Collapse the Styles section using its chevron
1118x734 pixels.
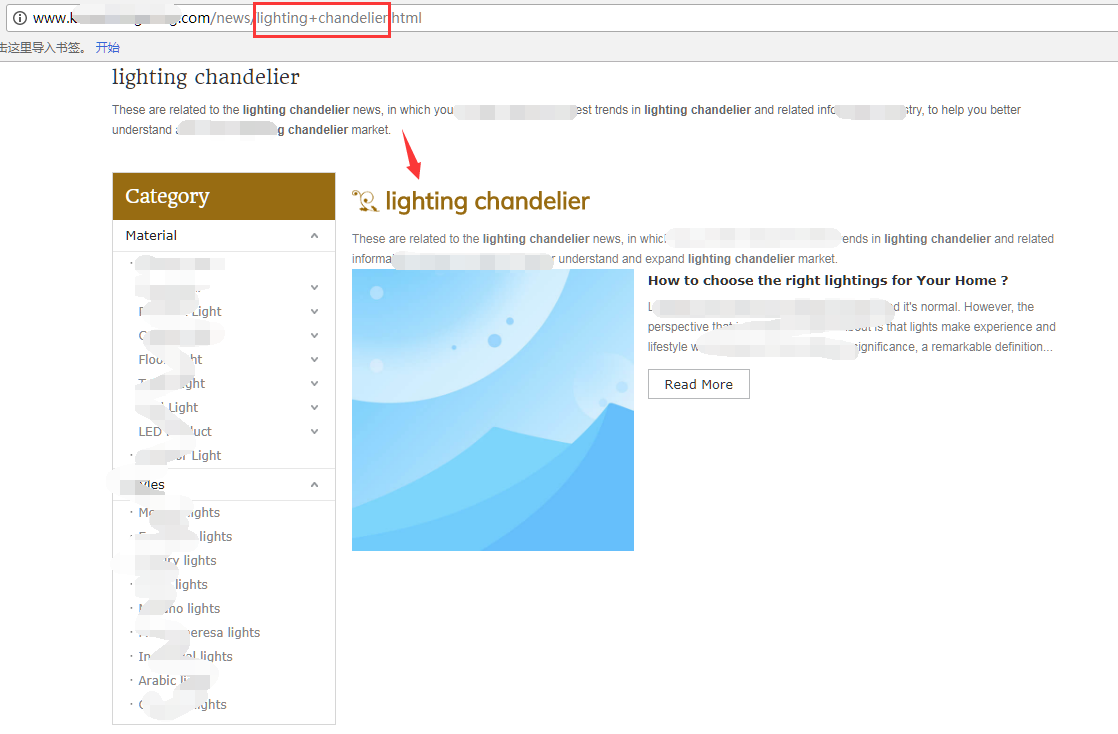(314, 485)
